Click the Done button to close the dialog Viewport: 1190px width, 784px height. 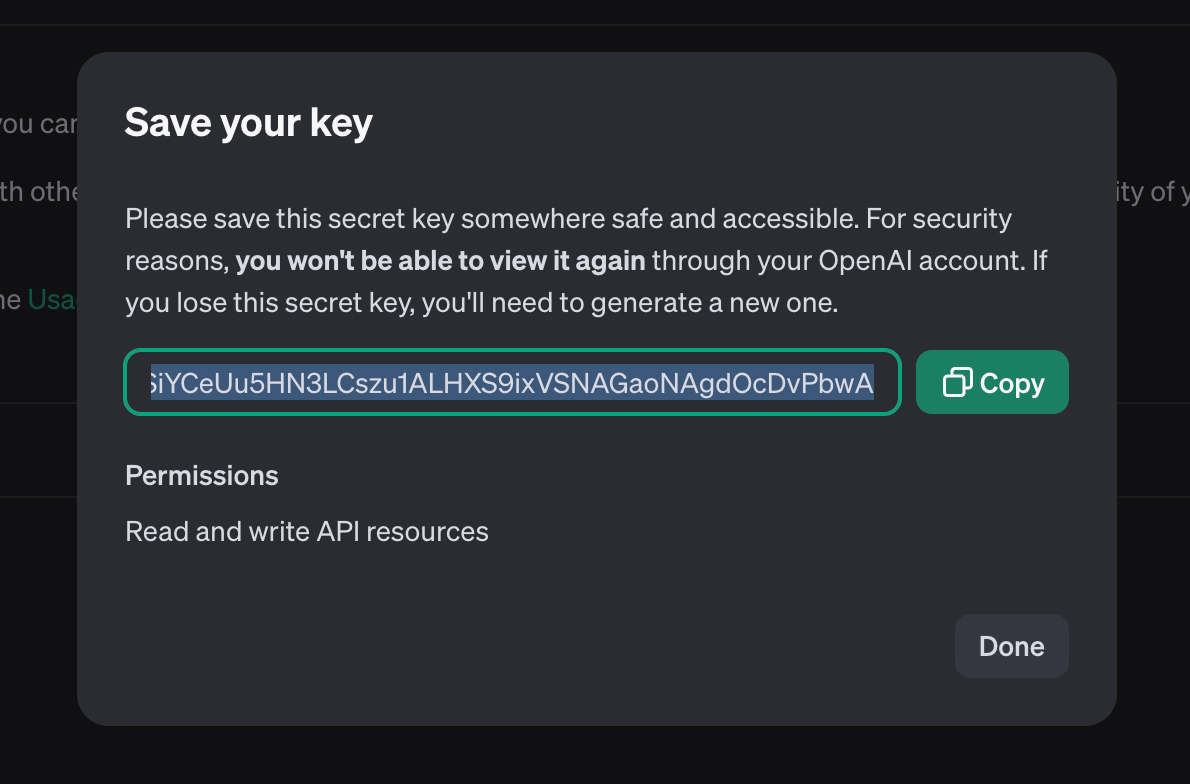click(1011, 646)
